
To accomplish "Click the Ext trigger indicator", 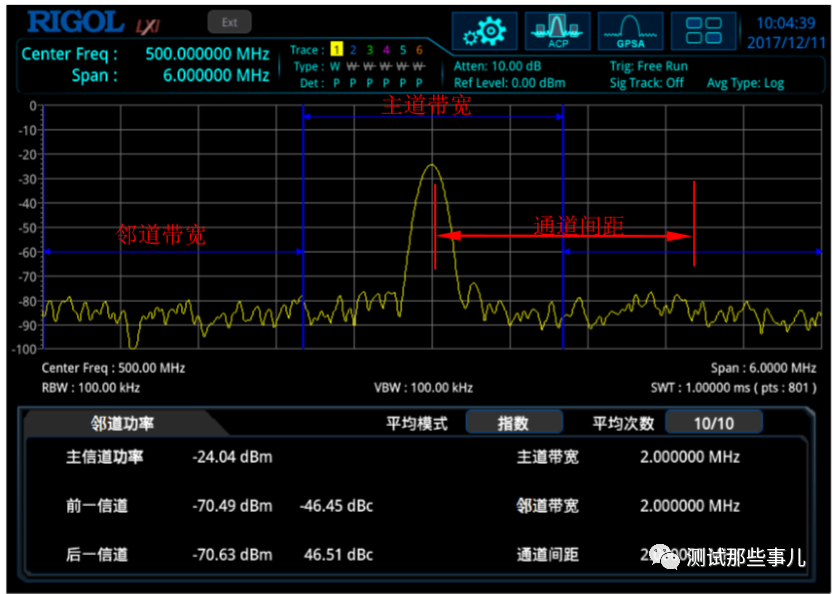I will tap(228, 19).
